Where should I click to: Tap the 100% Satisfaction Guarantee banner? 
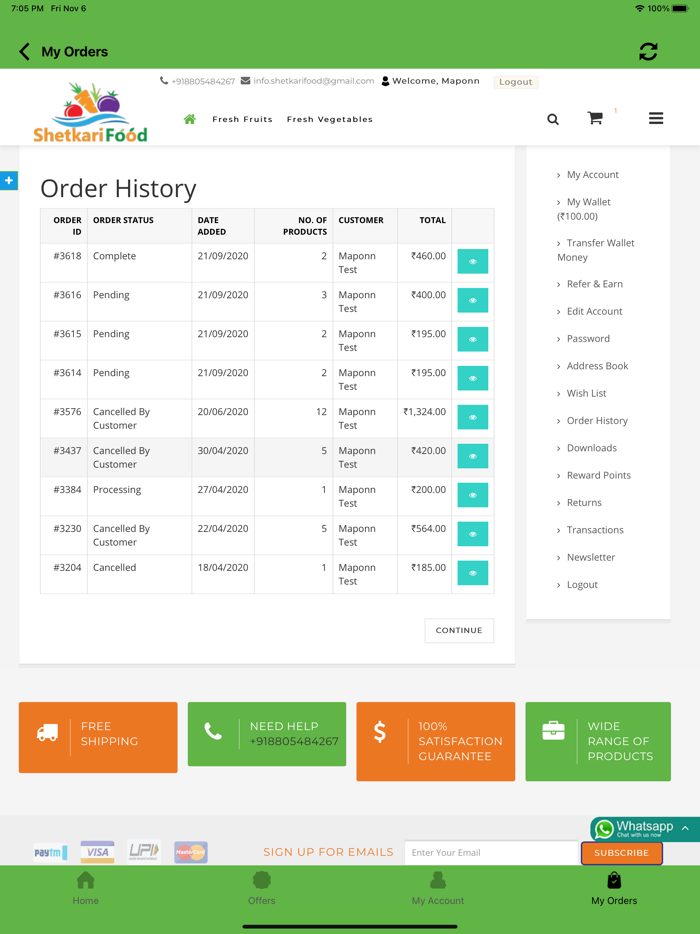click(x=435, y=742)
